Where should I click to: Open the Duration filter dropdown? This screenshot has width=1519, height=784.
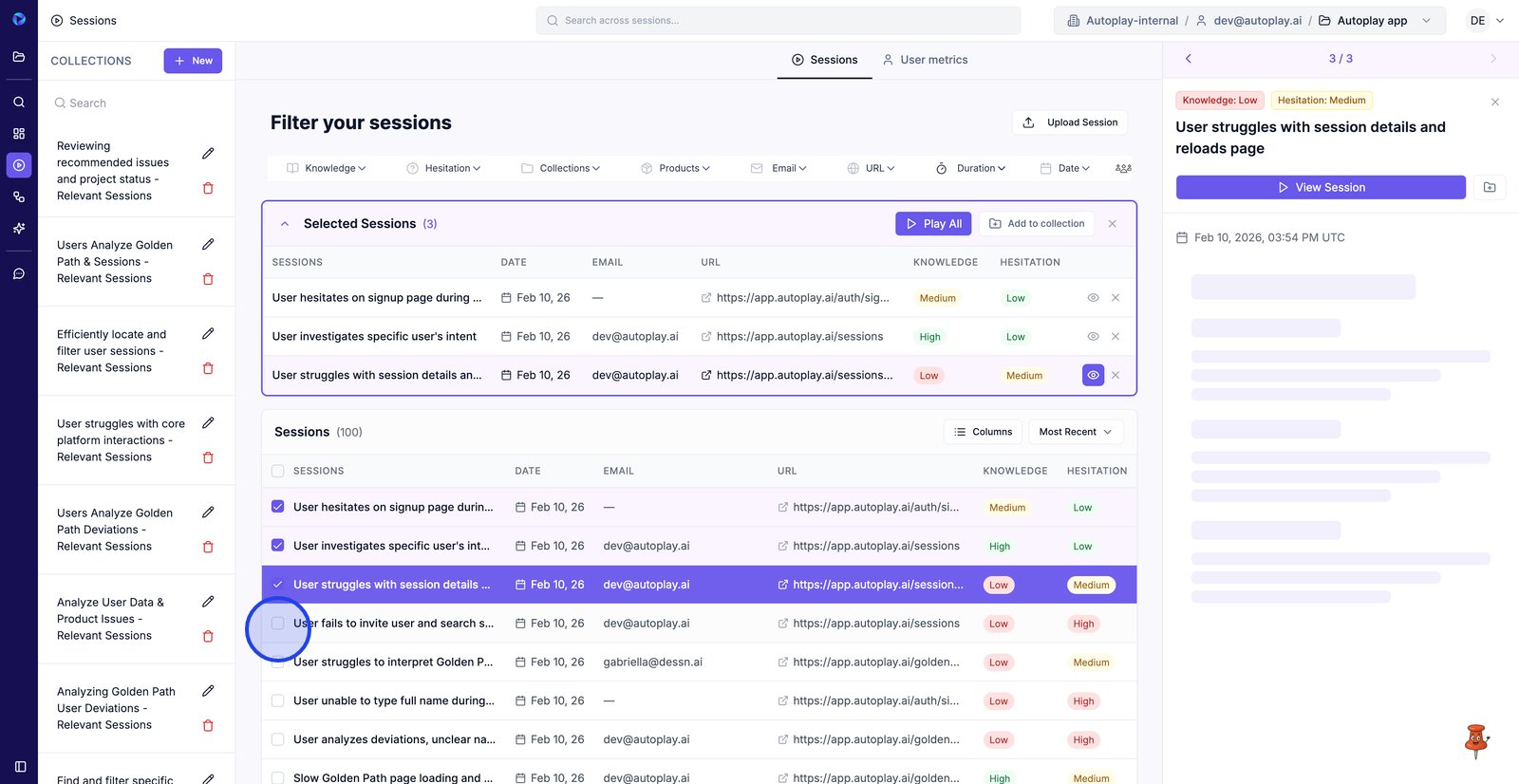[971, 168]
